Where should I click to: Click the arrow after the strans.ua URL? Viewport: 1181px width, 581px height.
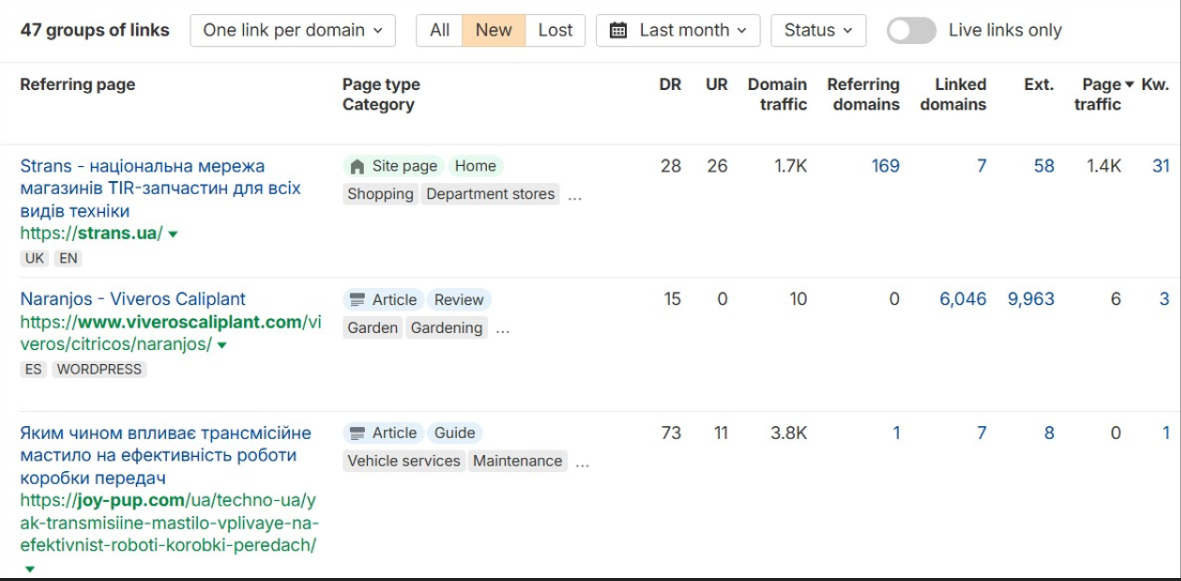tap(173, 235)
